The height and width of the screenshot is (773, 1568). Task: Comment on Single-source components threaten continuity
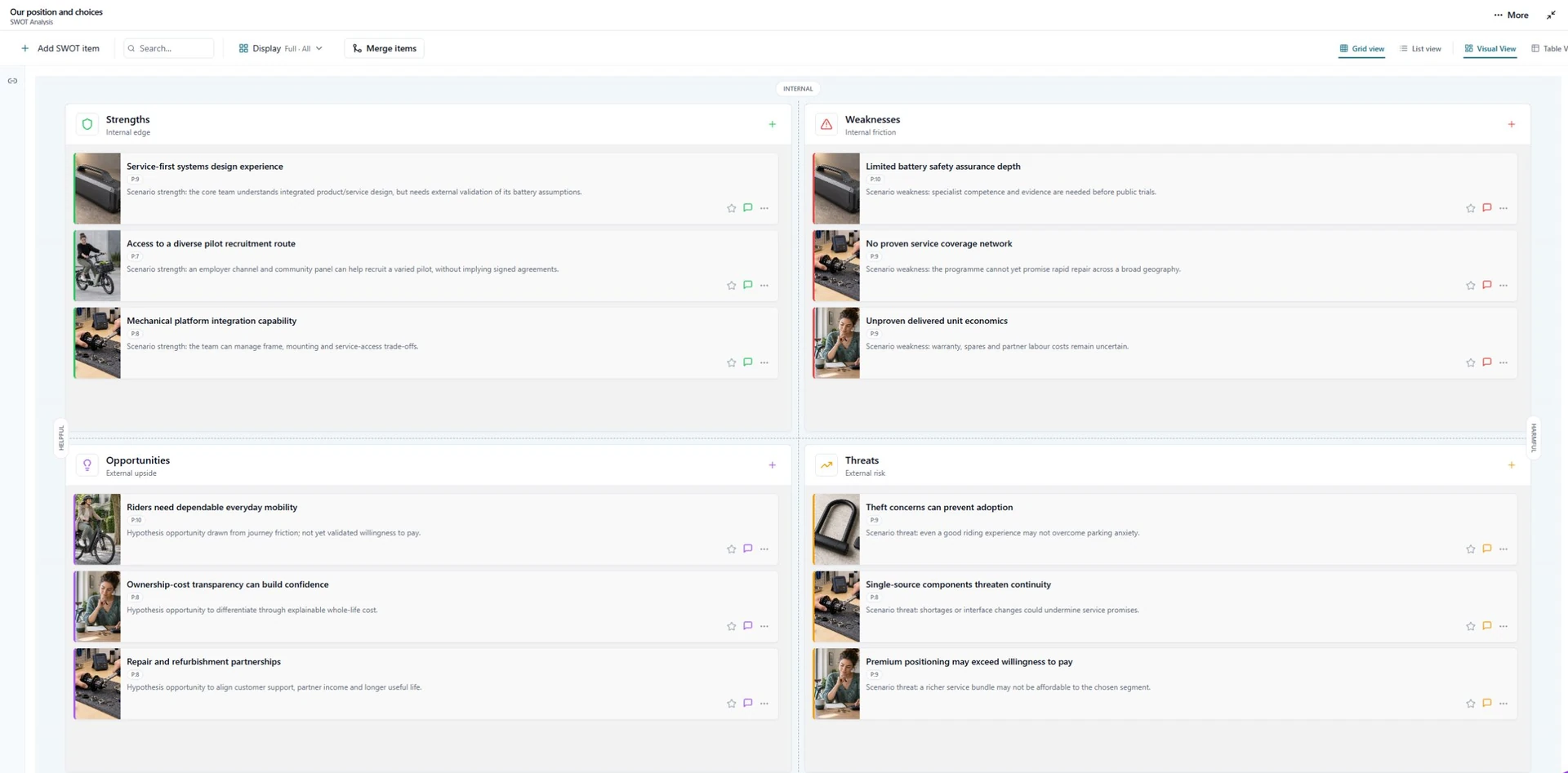click(1486, 626)
